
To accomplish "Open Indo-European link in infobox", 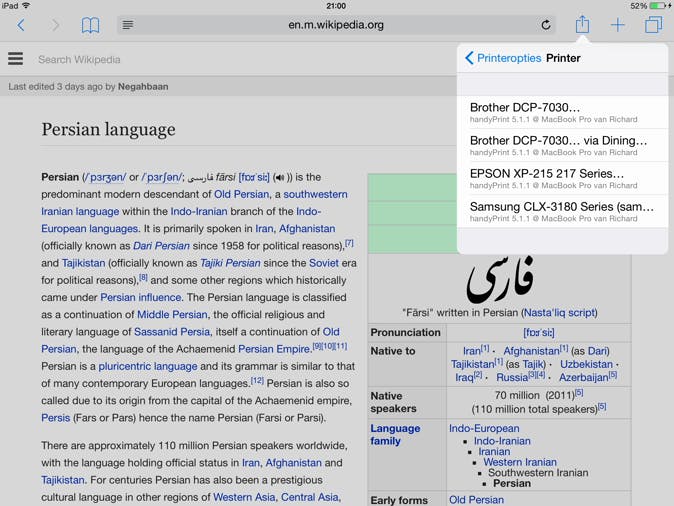I will click(x=484, y=429).
